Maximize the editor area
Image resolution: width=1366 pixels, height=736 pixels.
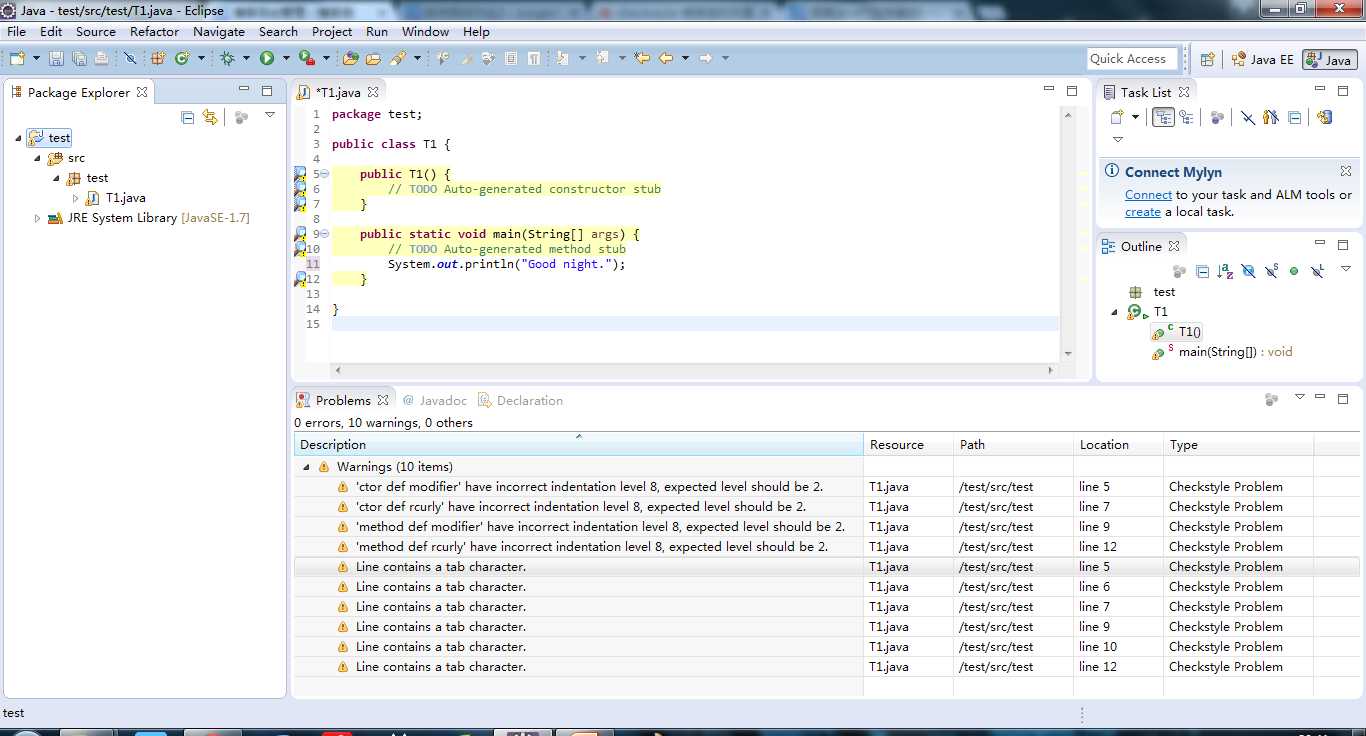pyautogui.click(x=1072, y=90)
